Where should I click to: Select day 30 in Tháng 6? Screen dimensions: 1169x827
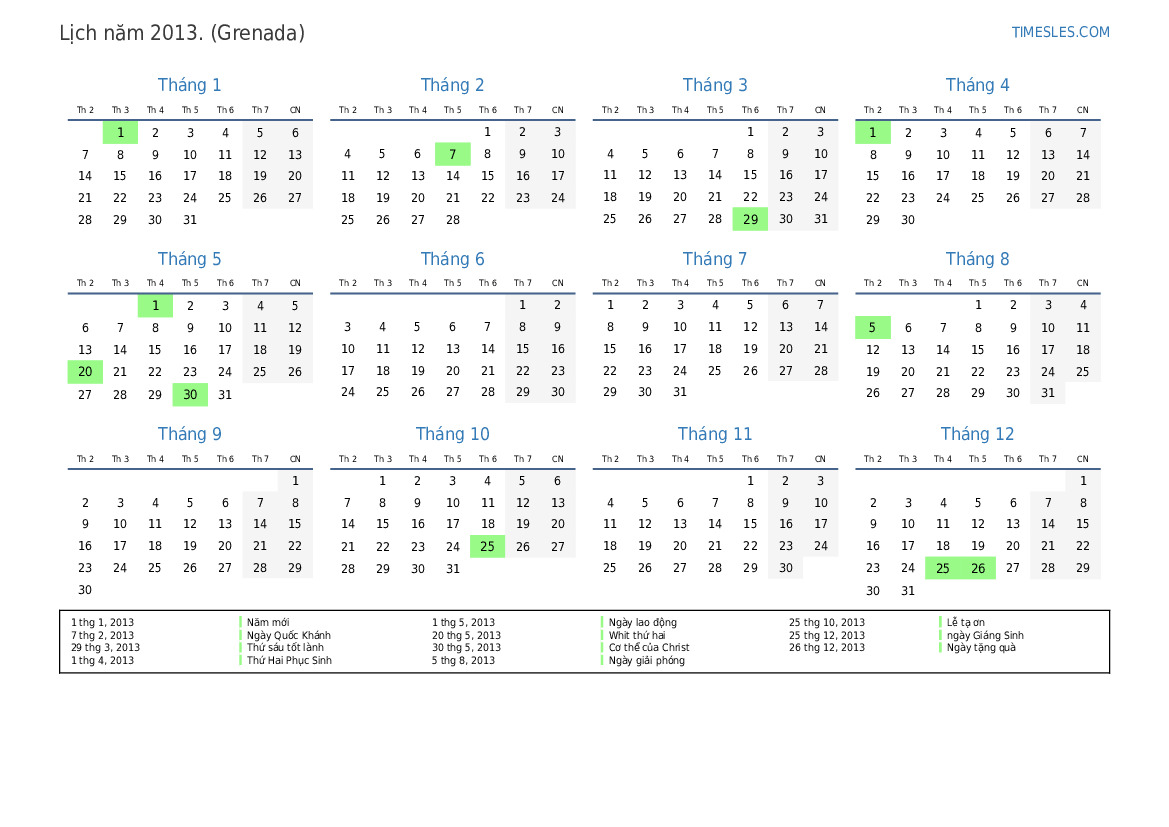click(558, 392)
